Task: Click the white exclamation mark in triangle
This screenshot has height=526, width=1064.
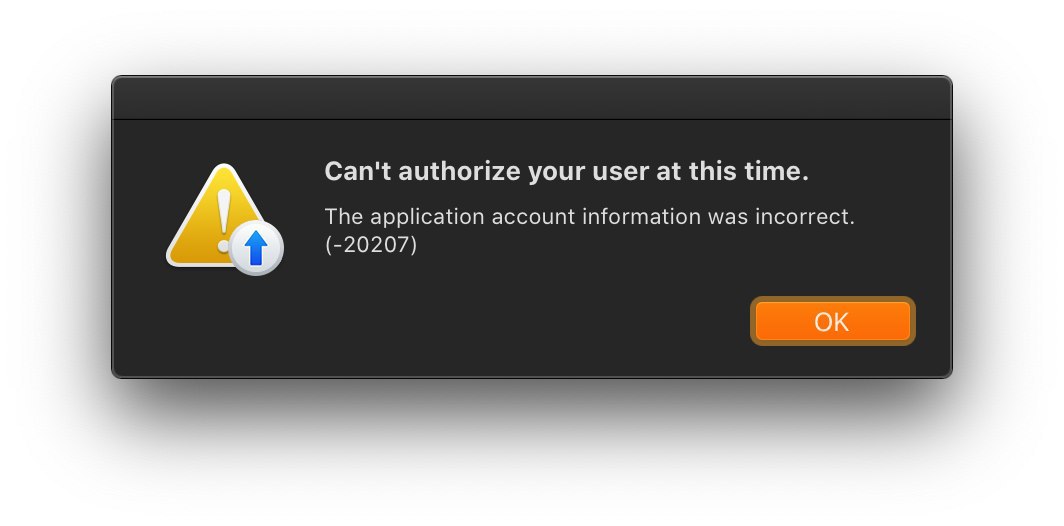Action: 223,221
